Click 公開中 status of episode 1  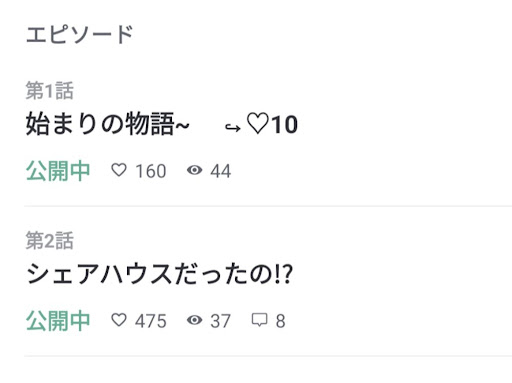pyautogui.click(x=58, y=171)
